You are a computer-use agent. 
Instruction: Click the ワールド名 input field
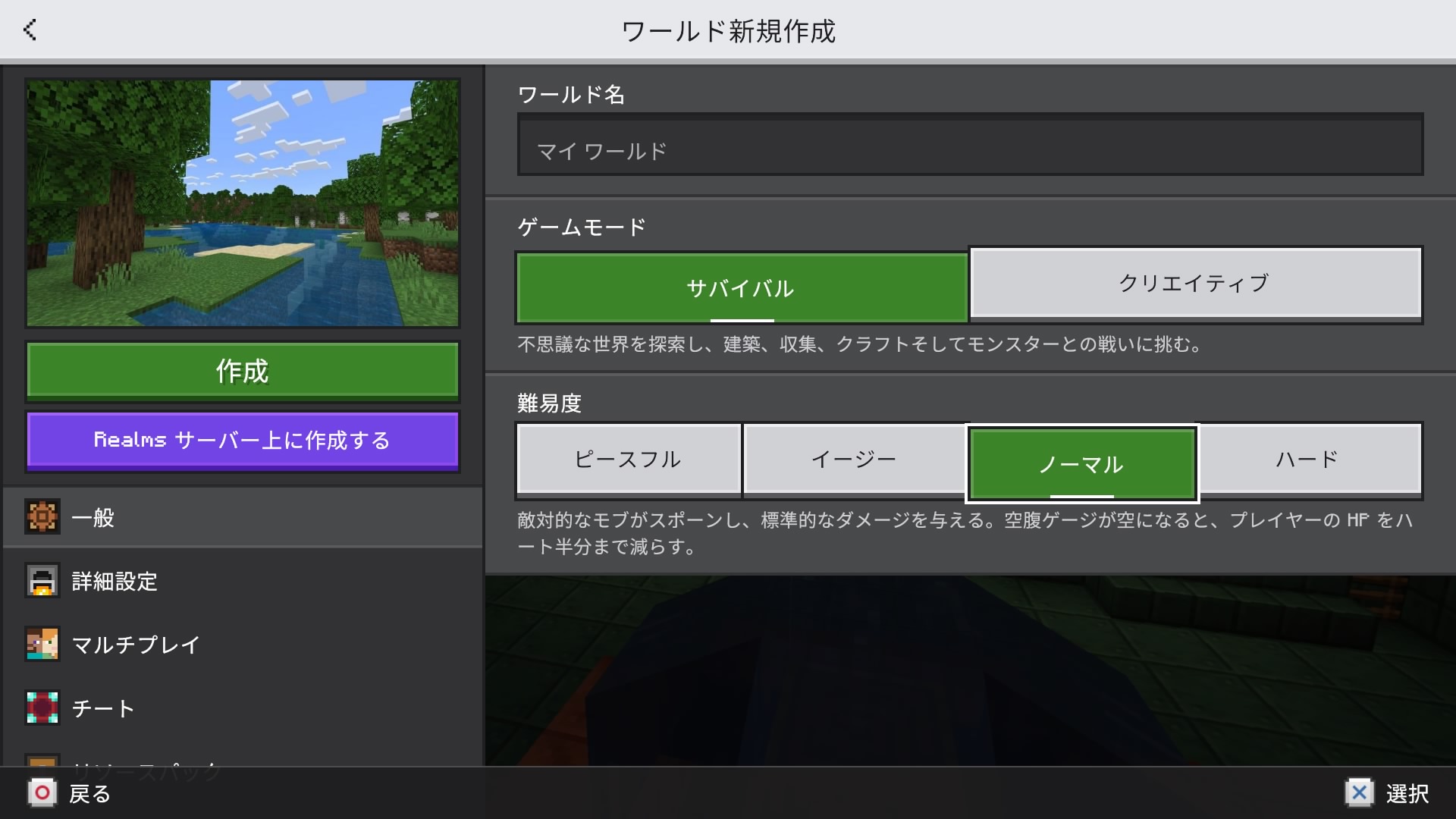[970, 145]
